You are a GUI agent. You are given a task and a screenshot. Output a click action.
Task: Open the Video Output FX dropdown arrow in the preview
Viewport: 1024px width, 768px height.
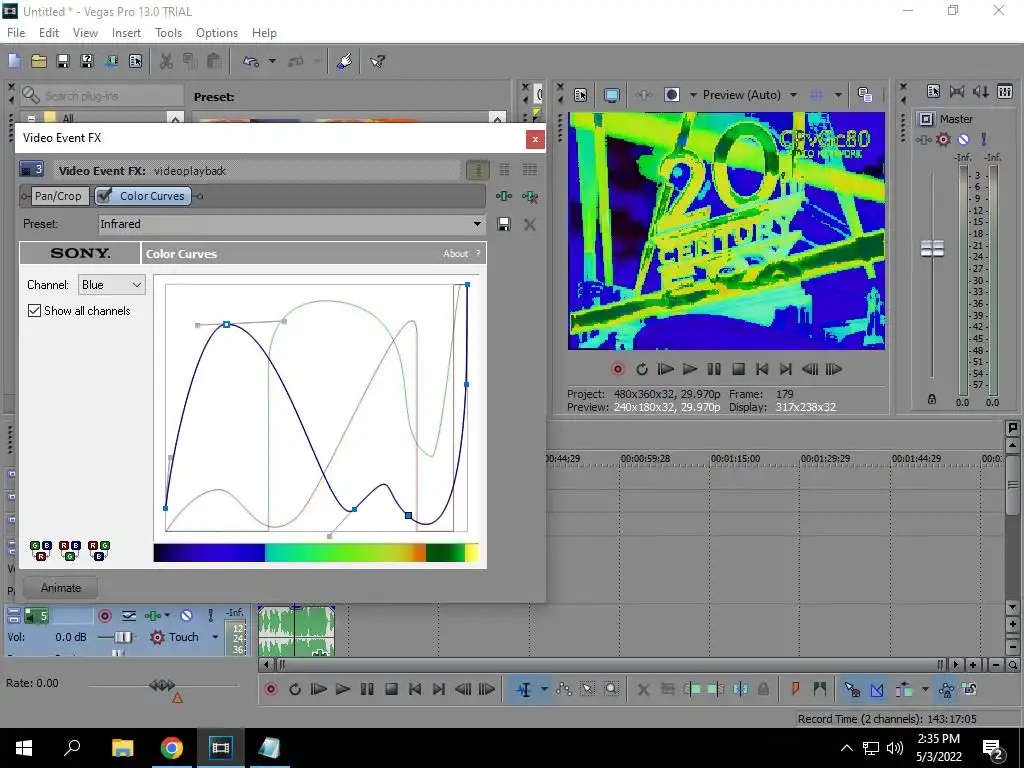[x=693, y=95]
